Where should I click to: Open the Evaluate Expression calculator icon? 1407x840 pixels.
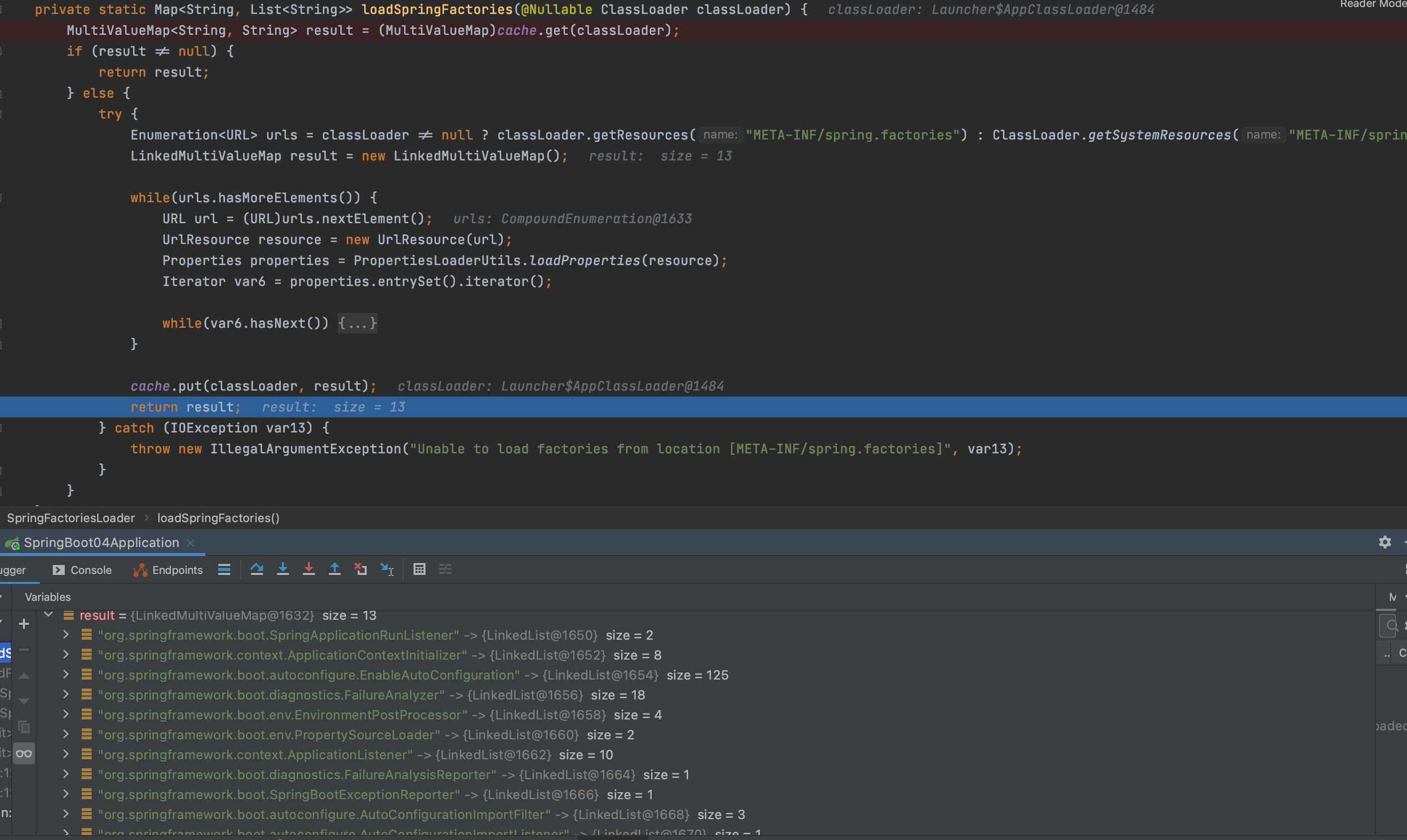click(420, 569)
